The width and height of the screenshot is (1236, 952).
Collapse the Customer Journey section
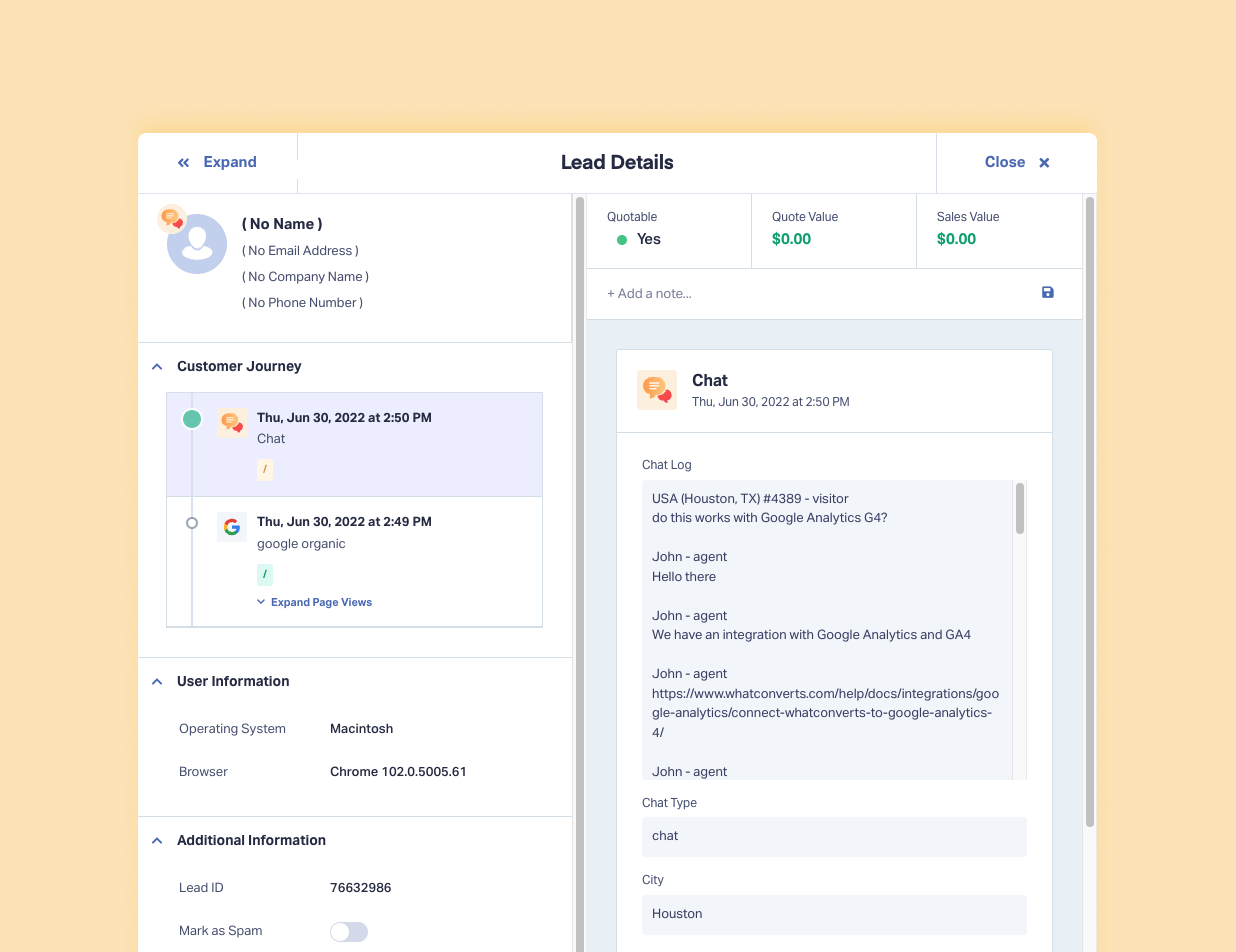coord(157,367)
